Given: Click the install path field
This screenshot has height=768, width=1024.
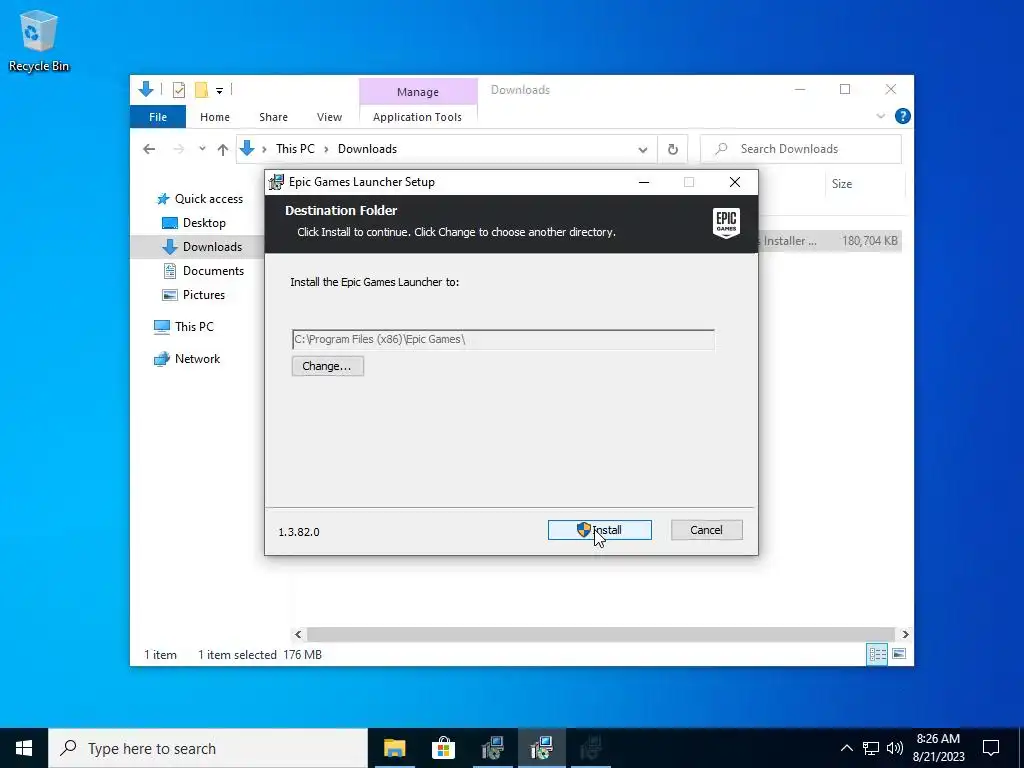Looking at the screenshot, I should point(503,340).
